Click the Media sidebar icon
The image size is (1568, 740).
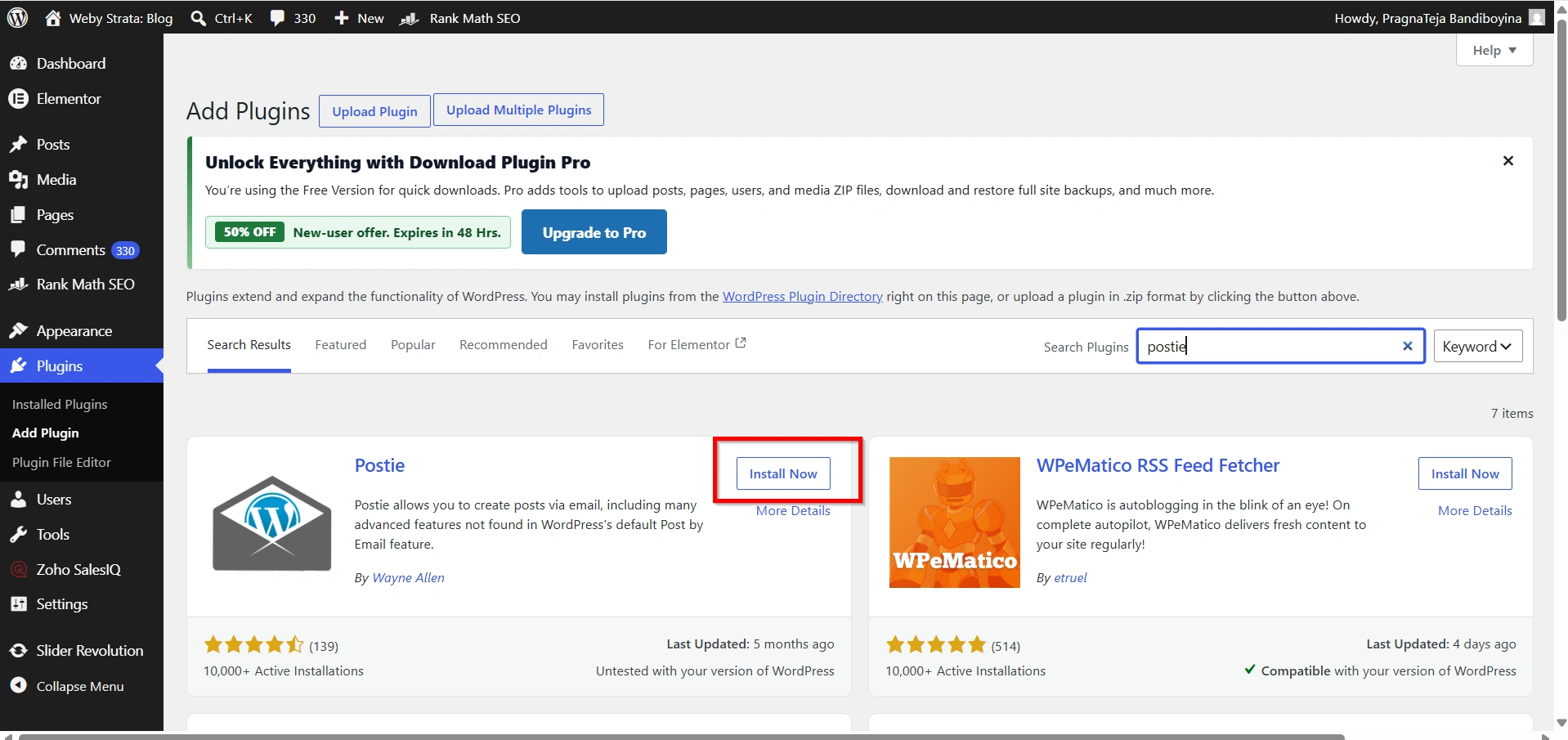(18, 179)
